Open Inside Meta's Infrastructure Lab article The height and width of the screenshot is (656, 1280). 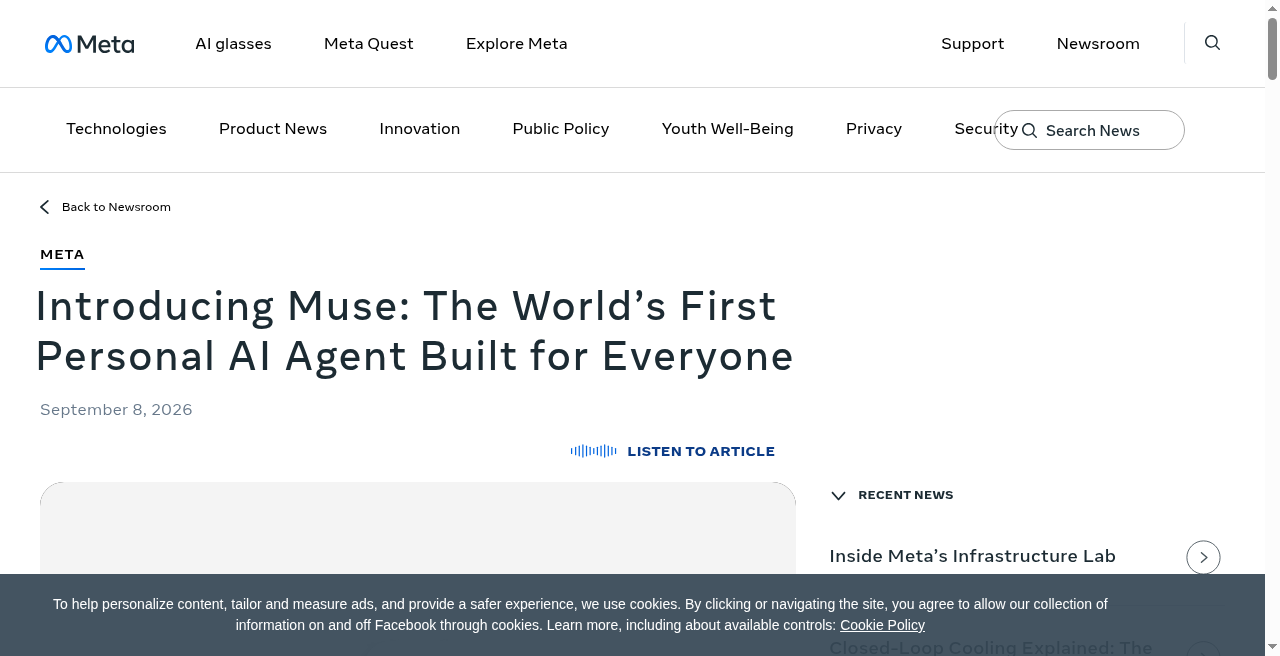(972, 556)
